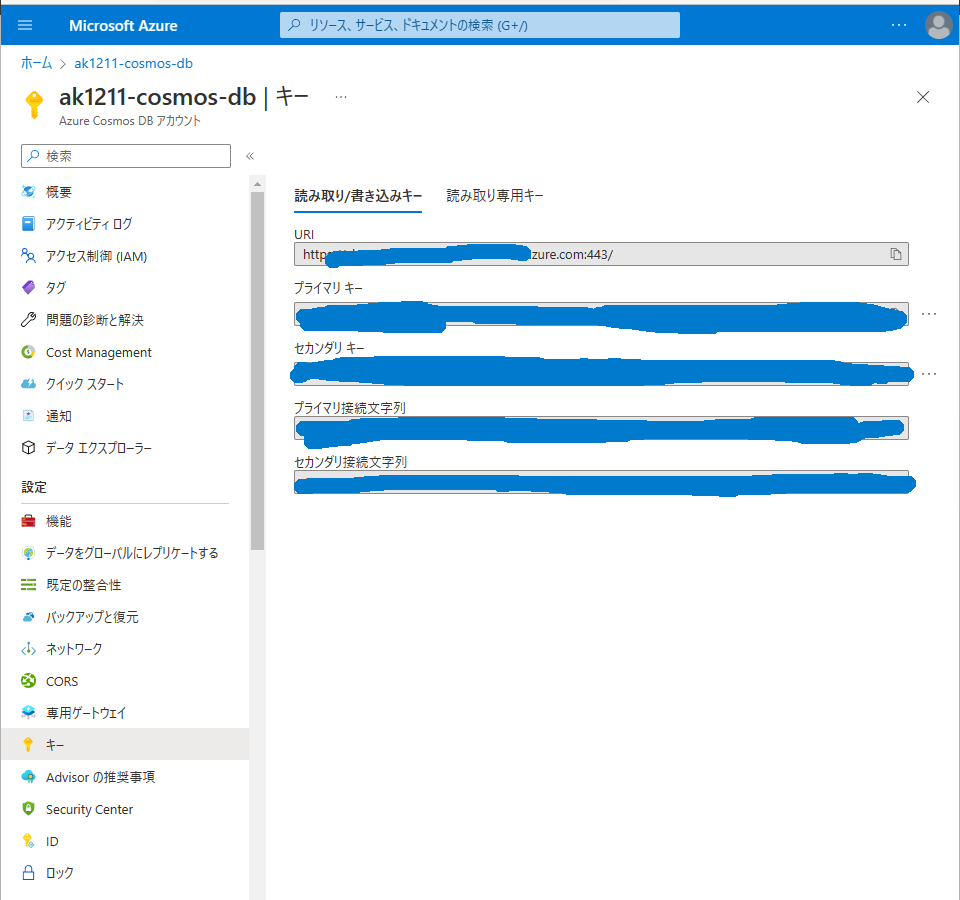Open the Azure portal hamburger menu
960x900 pixels.
pyautogui.click(x=25, y=25)
